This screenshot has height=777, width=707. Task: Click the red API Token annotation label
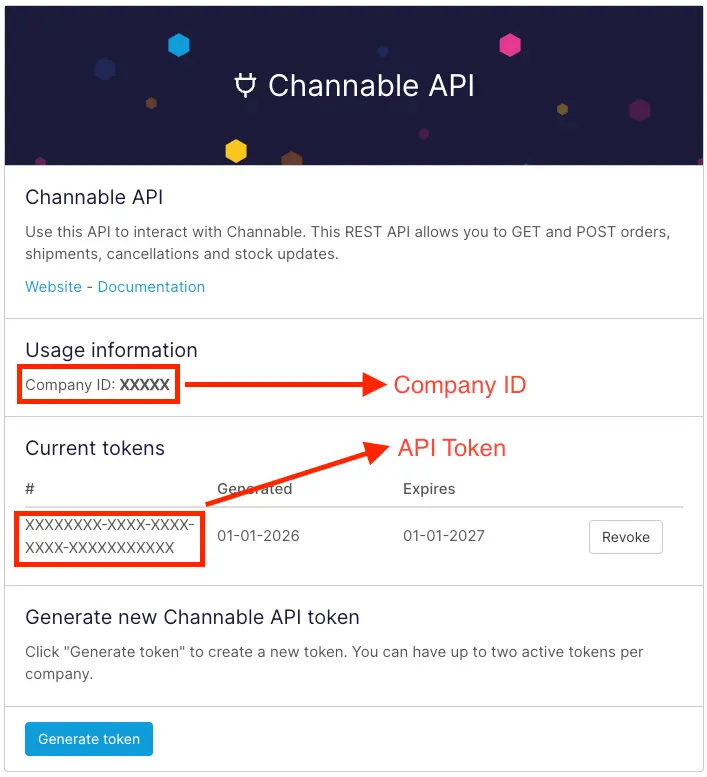click(452, 449)
